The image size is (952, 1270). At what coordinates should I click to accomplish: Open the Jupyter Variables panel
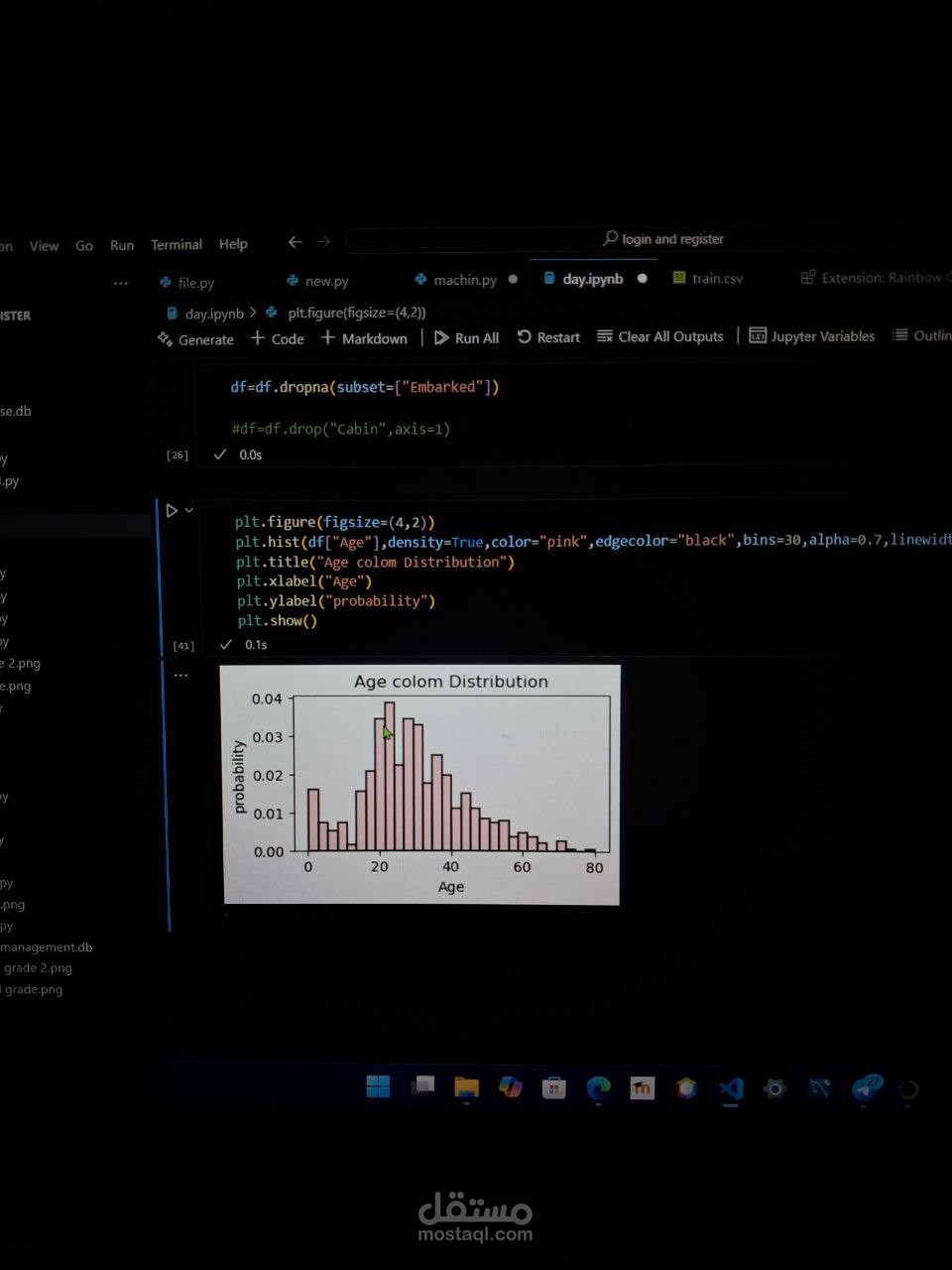pyautogui.click(x=812, y=336)
